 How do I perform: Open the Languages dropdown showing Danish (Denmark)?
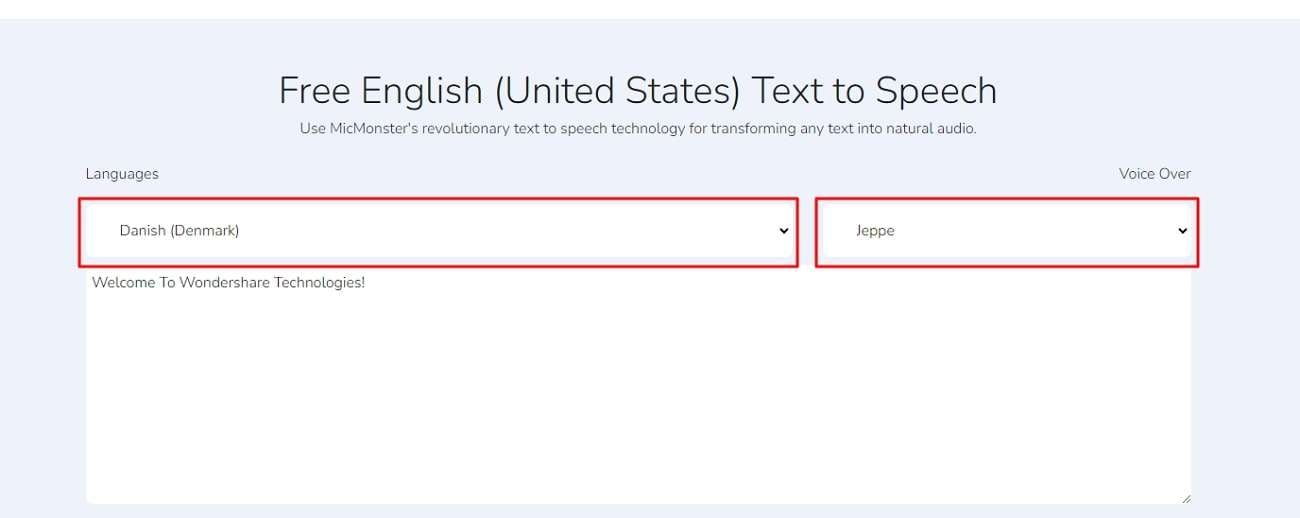[440, 231]
